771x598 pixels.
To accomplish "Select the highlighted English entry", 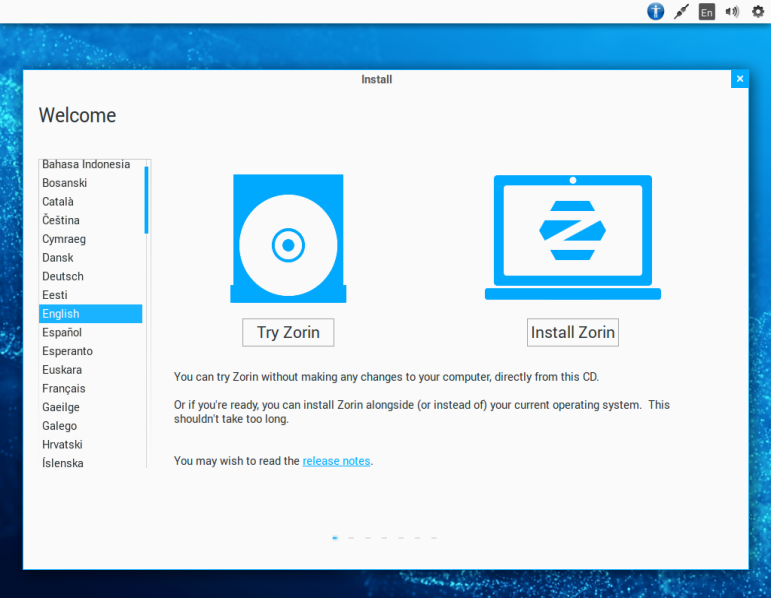I will click(x=61, y=314).
